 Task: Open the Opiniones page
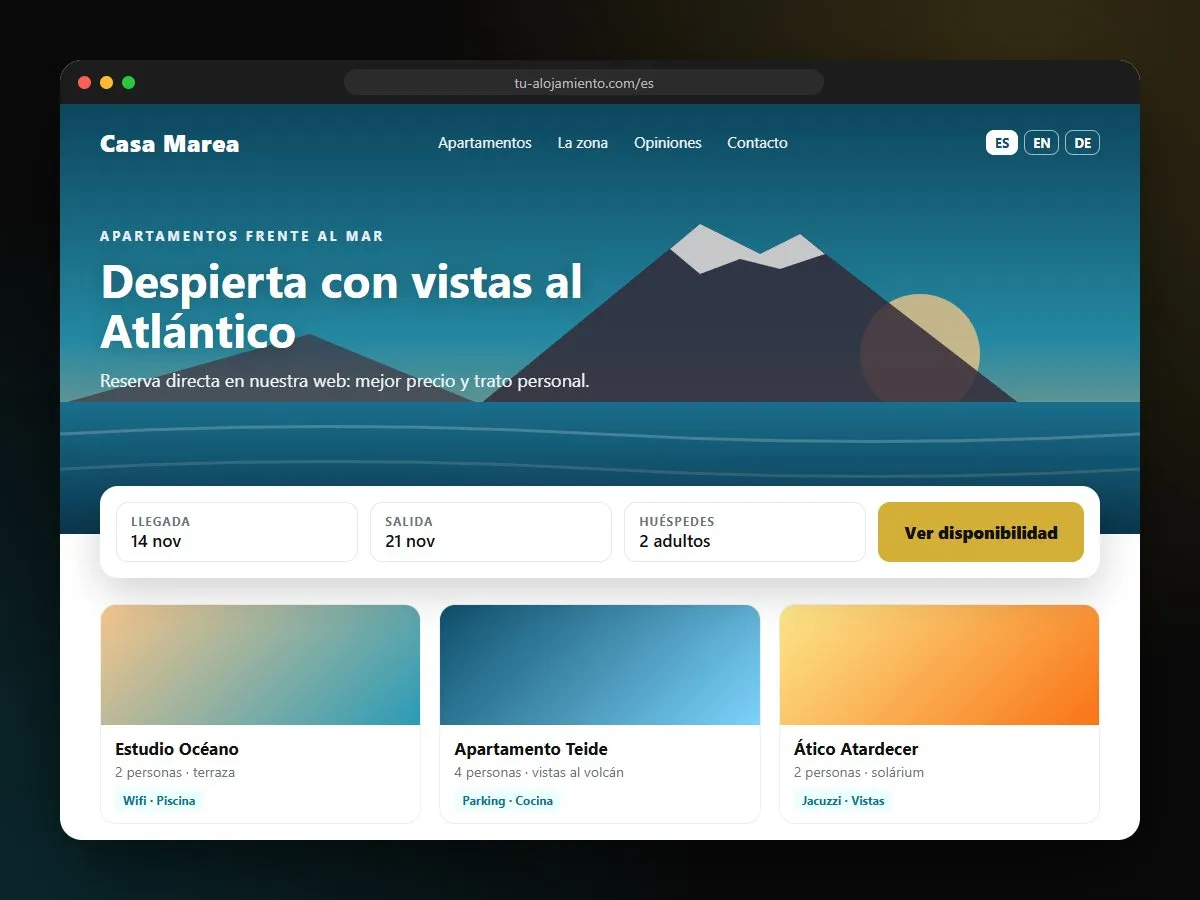668,143
